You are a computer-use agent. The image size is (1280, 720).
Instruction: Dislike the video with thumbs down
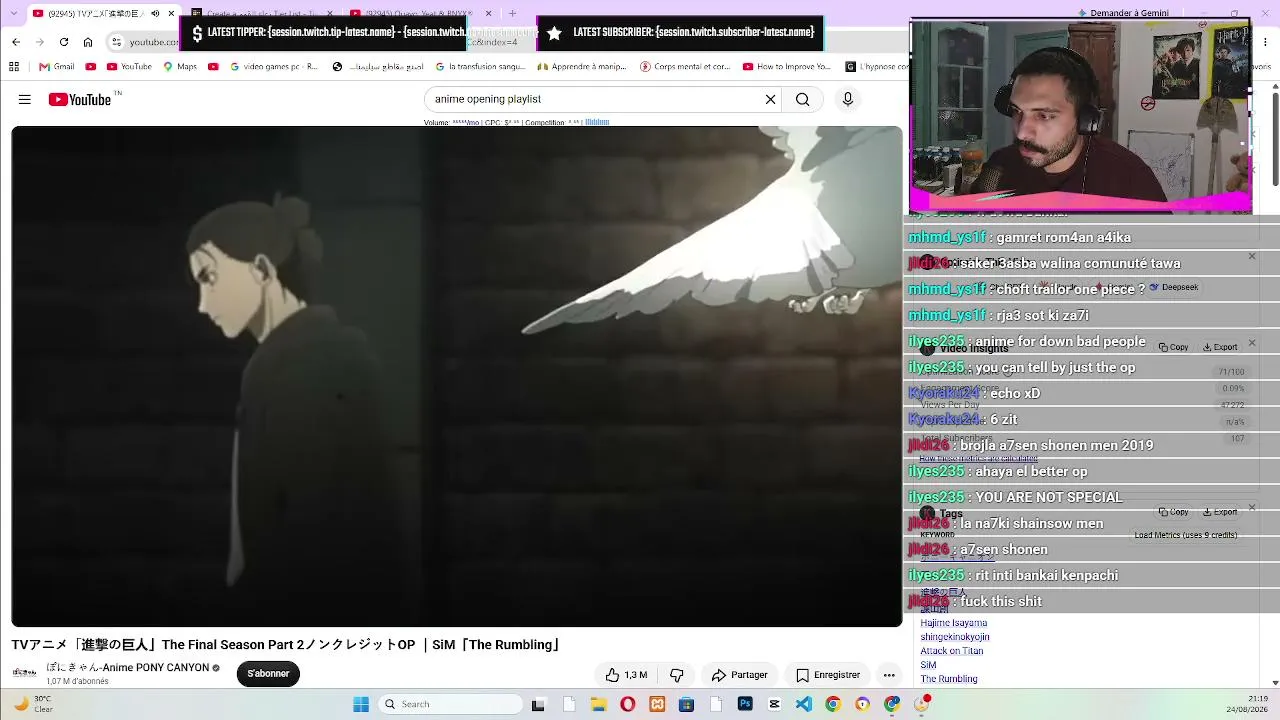pos(677,675)
